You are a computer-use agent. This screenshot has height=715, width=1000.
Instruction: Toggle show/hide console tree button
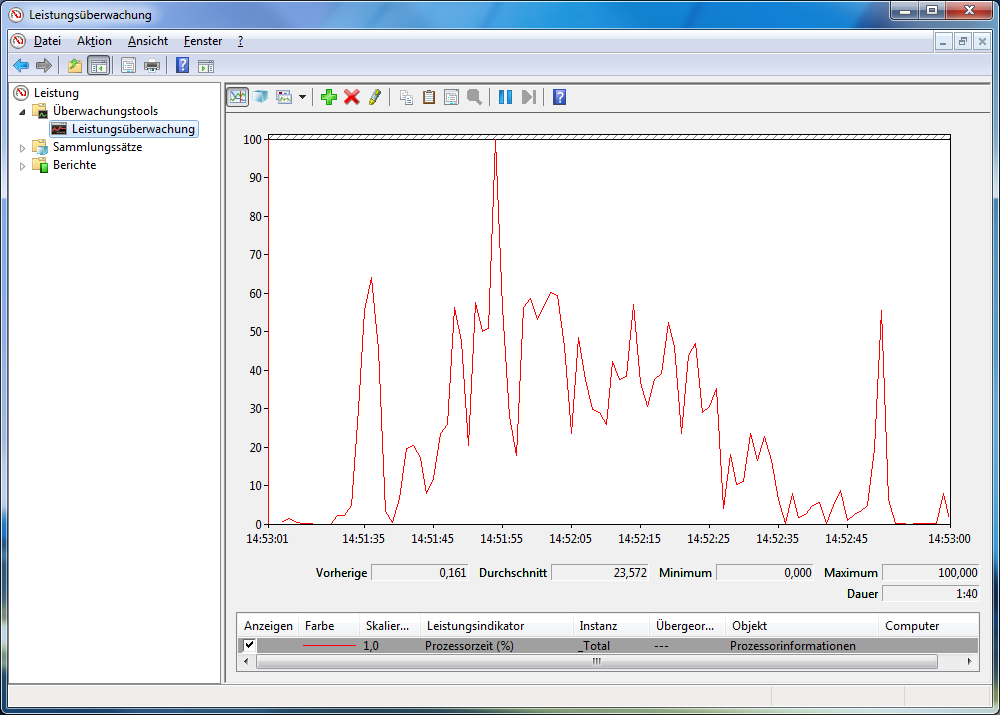pos(98,66)
